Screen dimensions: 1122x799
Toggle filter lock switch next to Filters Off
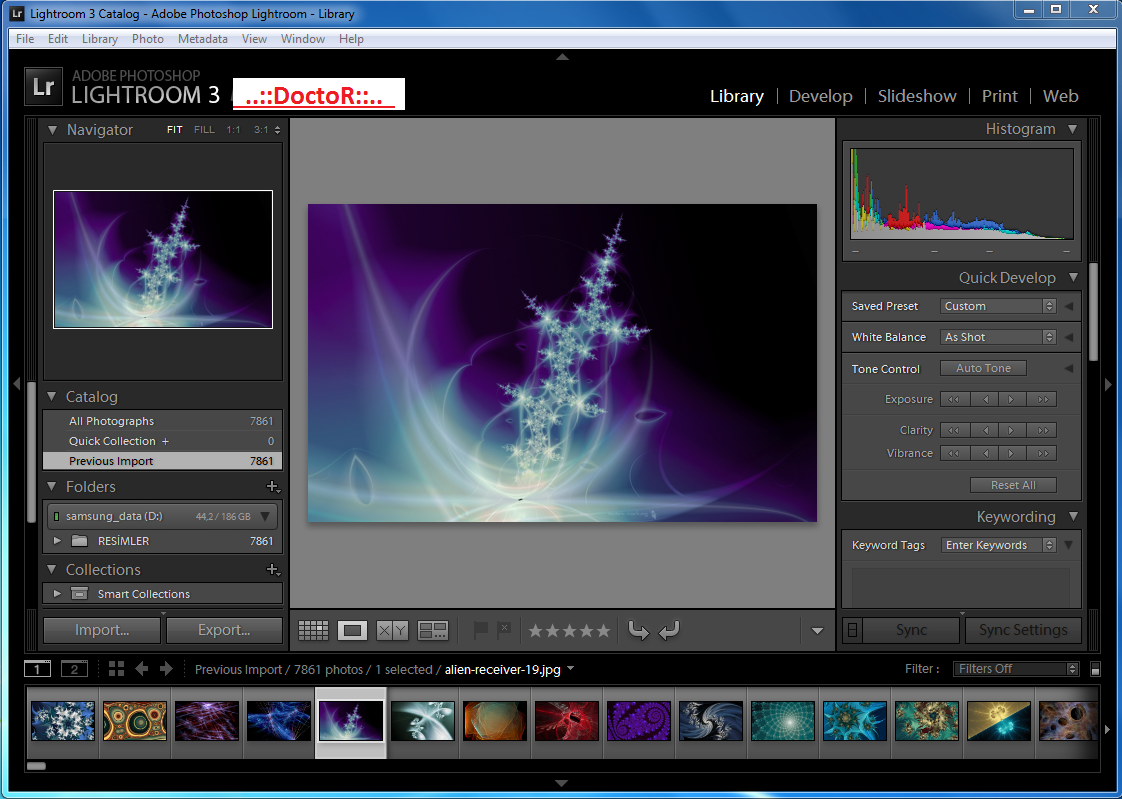click(1095, 669)
